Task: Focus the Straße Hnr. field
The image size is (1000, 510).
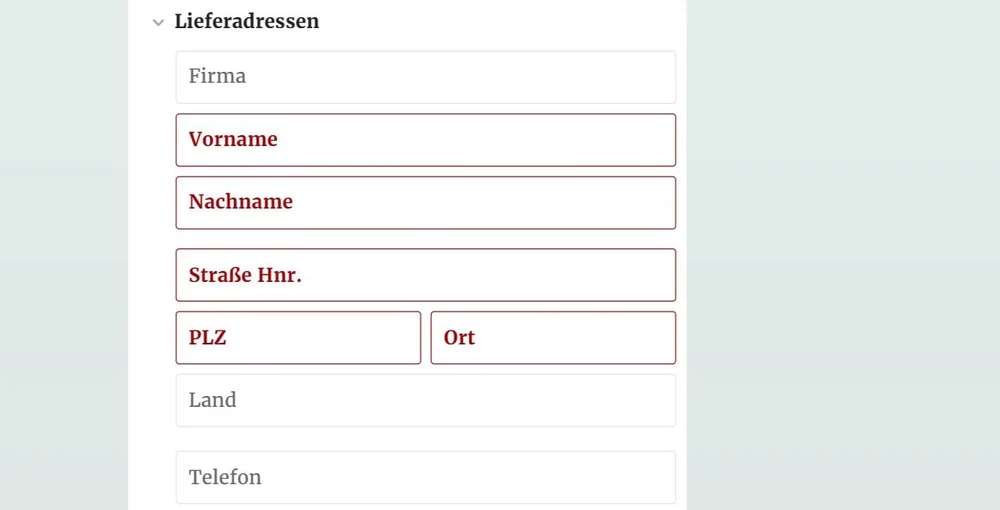Action: pyautogui.click(x=425, y=275)
